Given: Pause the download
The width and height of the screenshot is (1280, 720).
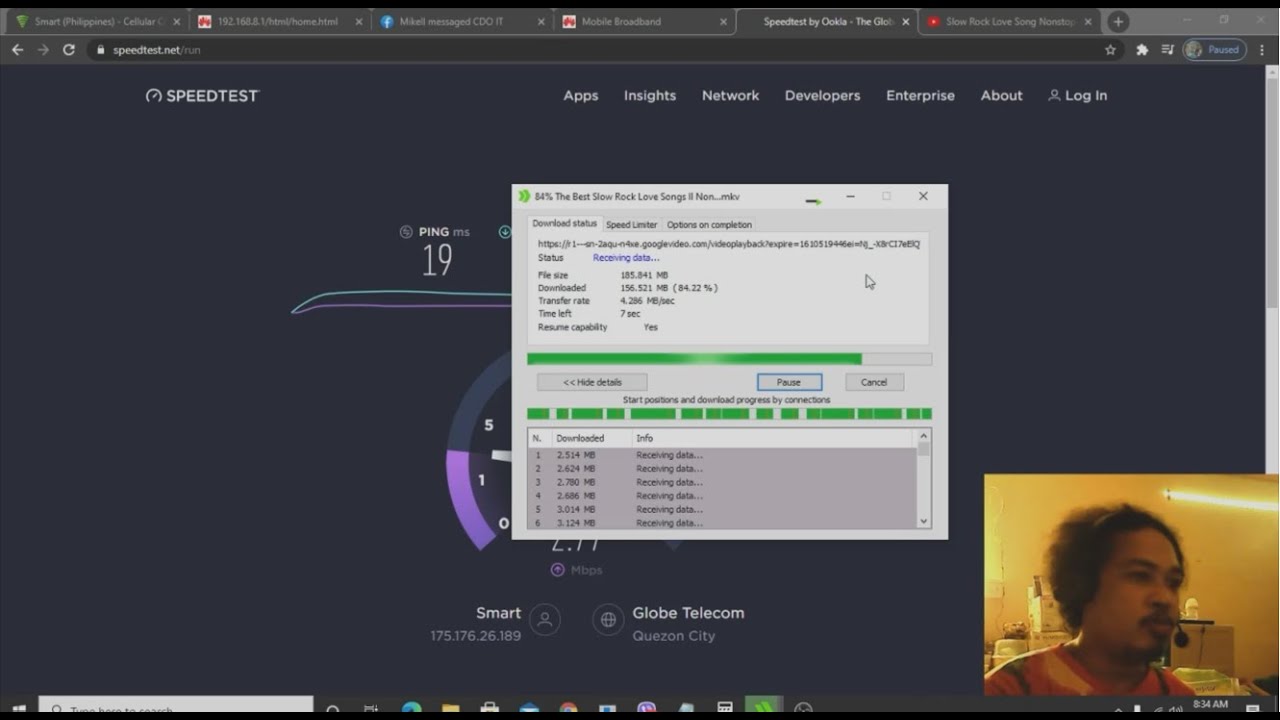Looking at the screenshot, I should pos(789,382).
